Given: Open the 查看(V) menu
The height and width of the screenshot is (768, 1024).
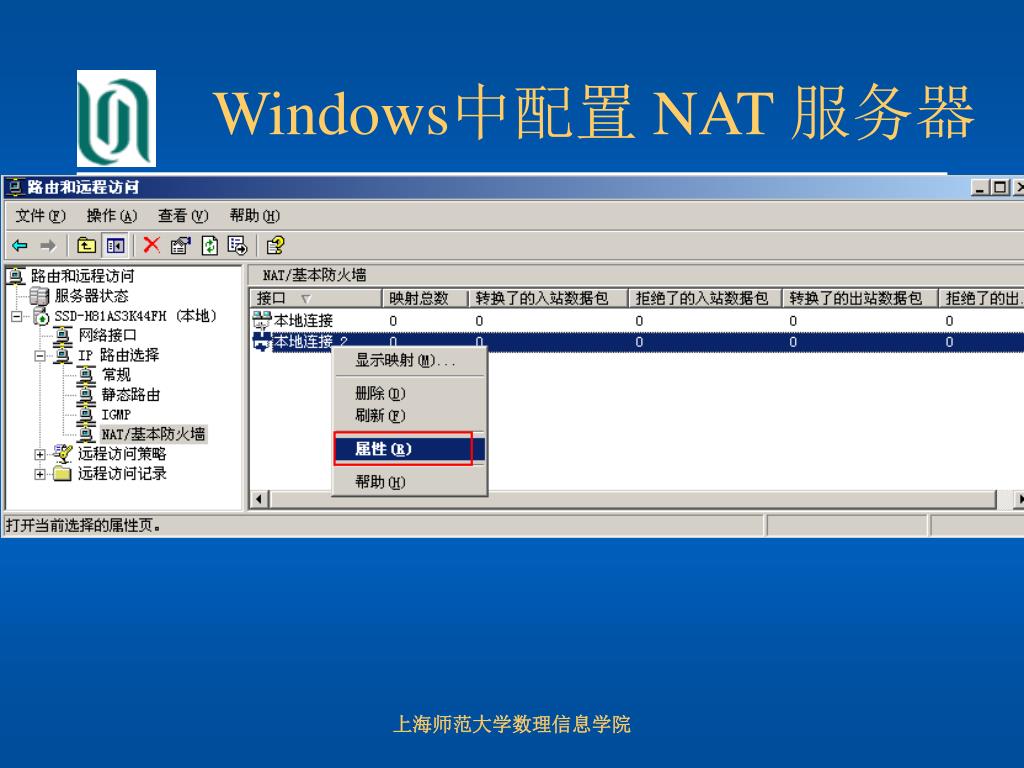Looking at the screenshot, I should tap(183, 216).
